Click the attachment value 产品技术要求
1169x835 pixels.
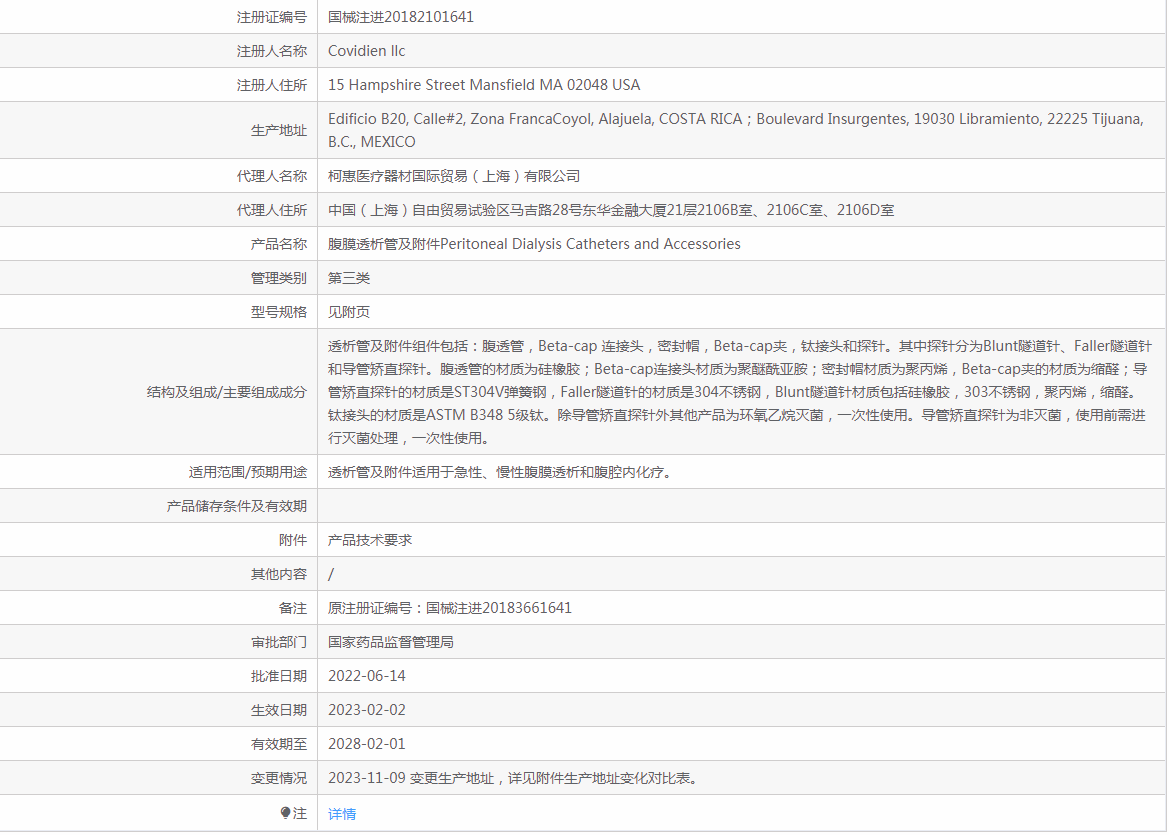click(x=370, y=540)
